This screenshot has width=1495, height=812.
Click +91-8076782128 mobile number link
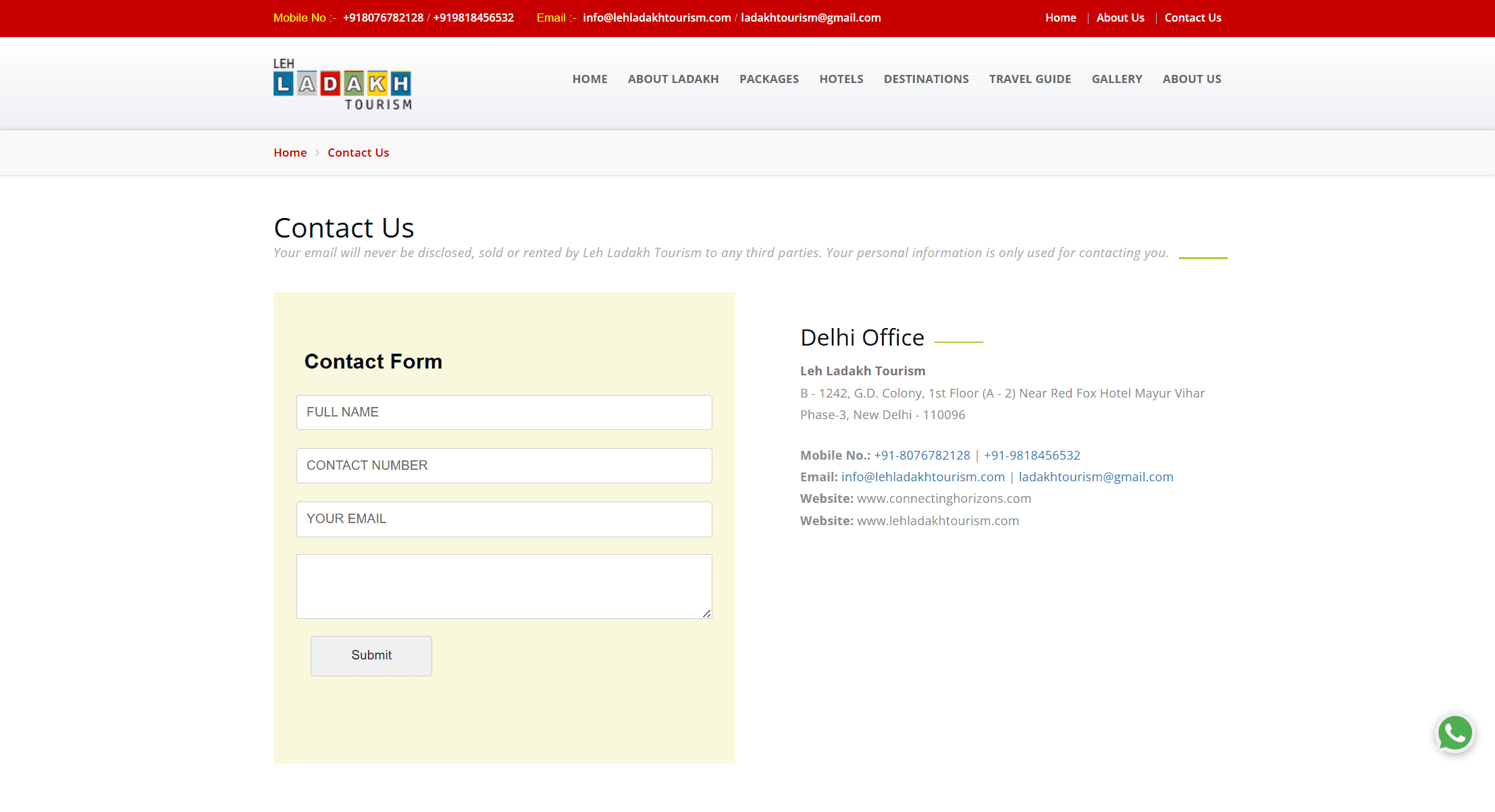point(922,456)
